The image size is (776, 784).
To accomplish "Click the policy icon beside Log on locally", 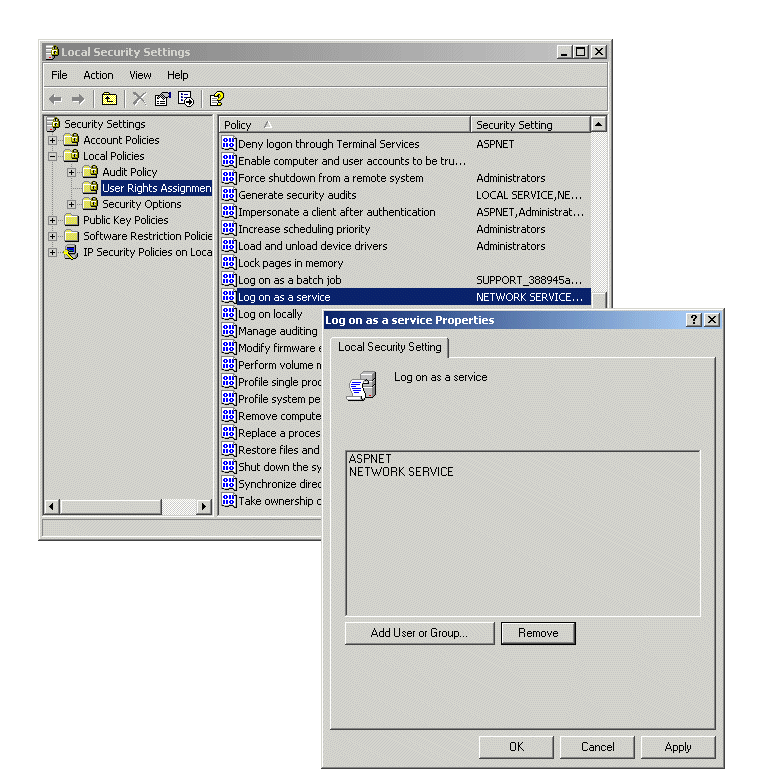I will click(x=228, y=314).
